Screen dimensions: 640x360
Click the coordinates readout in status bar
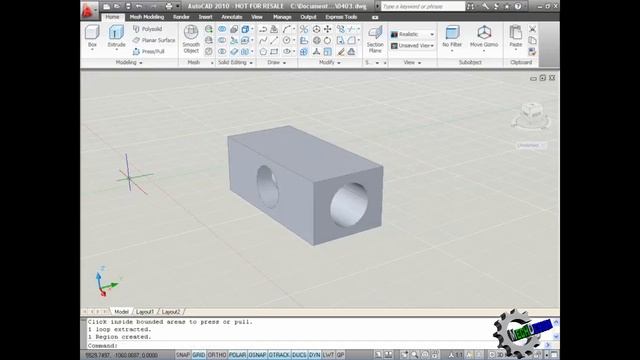[121, 355]
